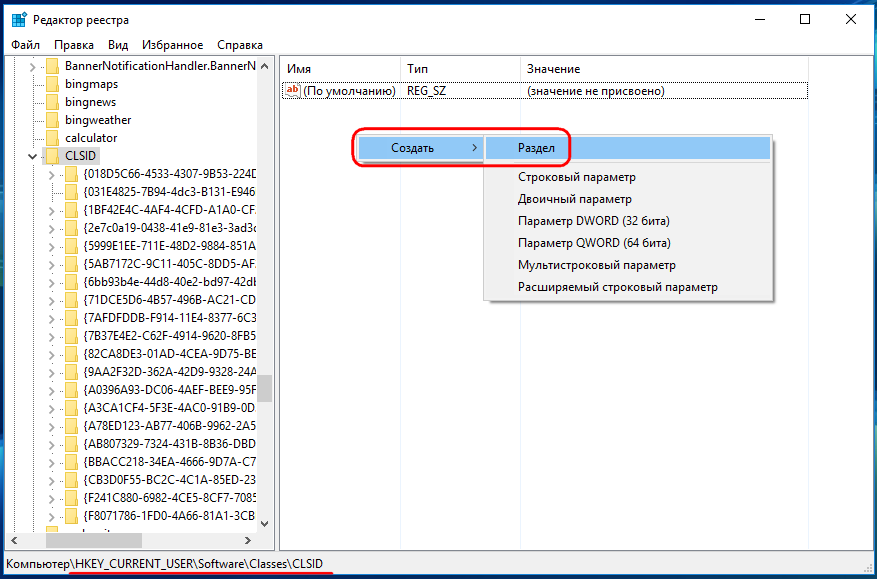Expand the {5999E1EE-711E-48D2 key
This screenshot has width=877, height=579.
point(52,247)
